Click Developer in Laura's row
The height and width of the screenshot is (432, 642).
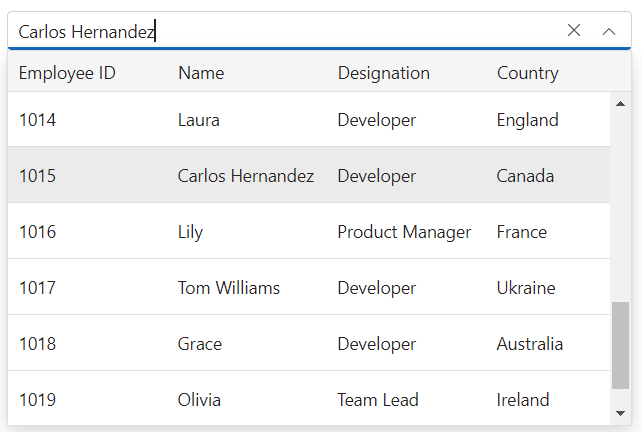coord(376,120)
